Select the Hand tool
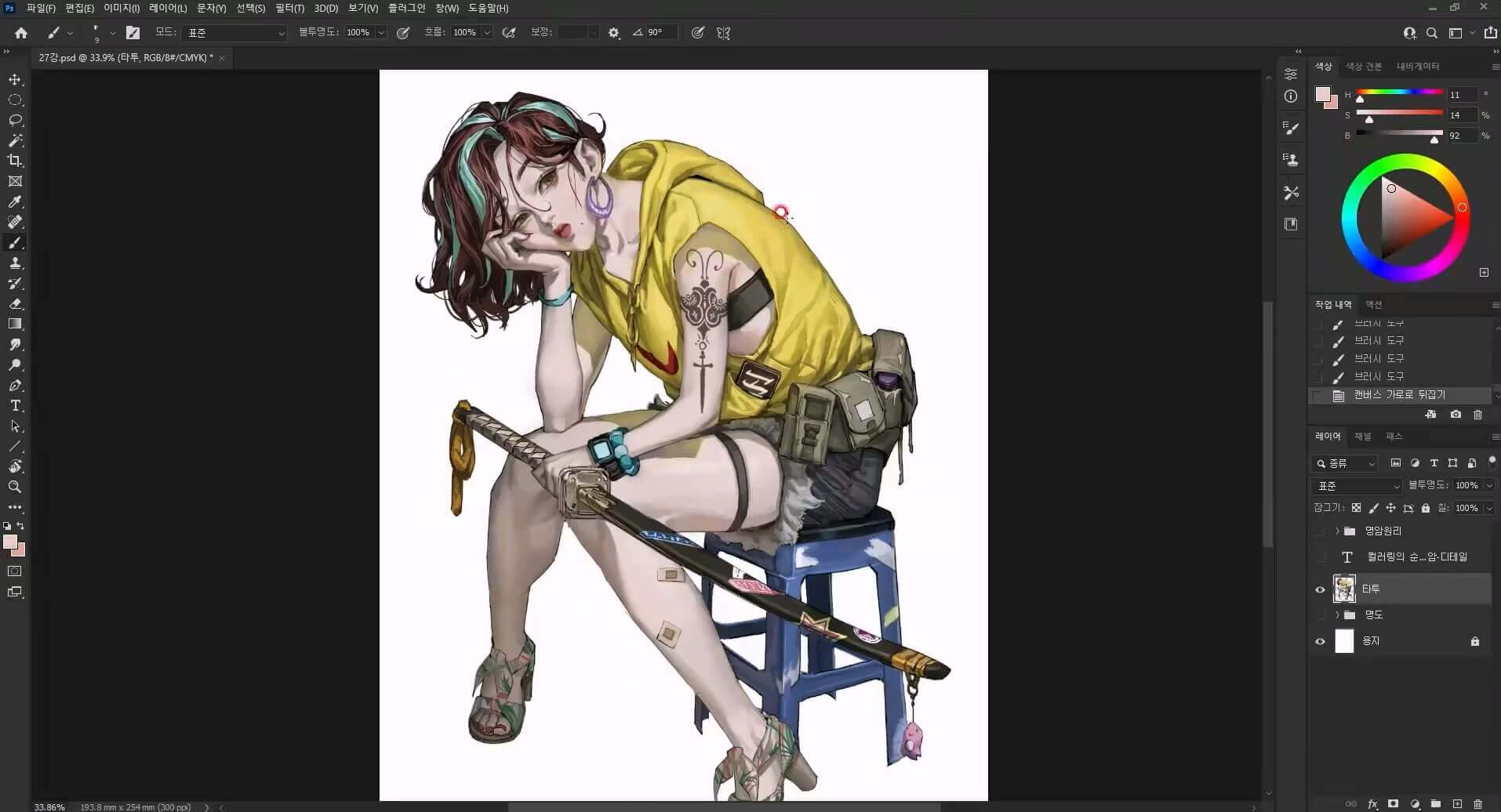Screen dimensions: 1501x812 (15, 466)
